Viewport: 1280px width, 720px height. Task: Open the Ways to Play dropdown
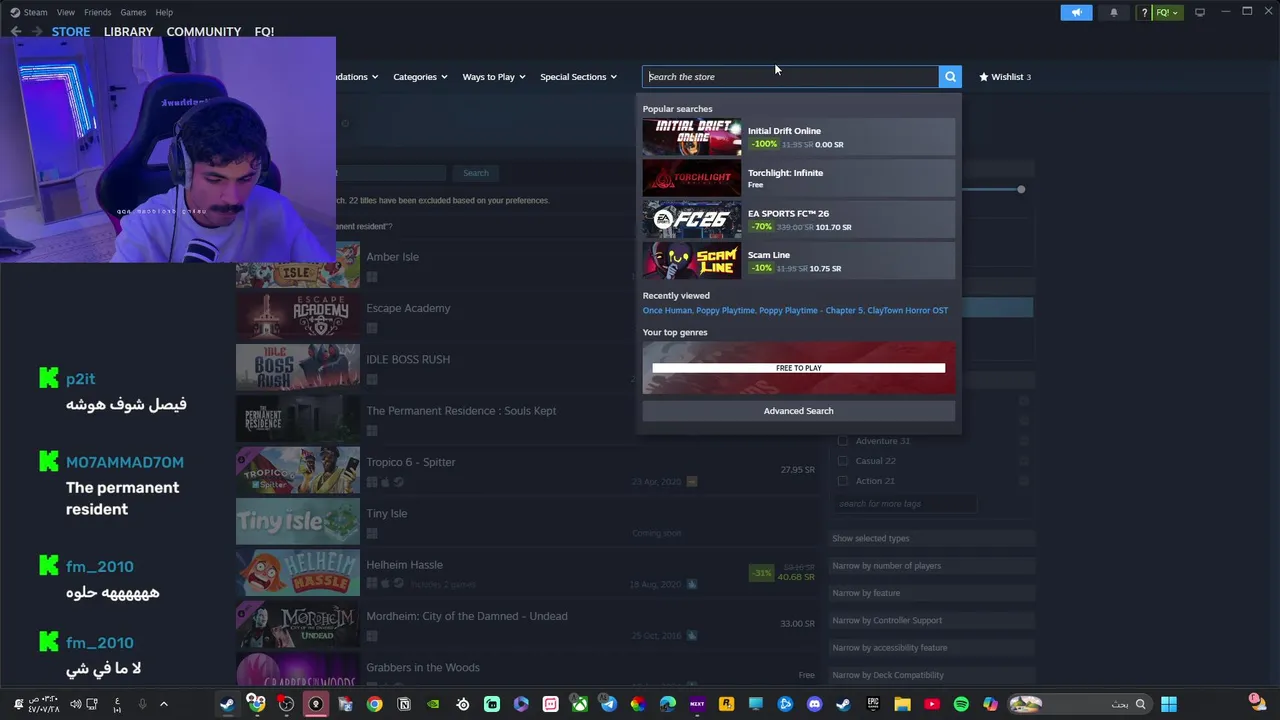tap(493, 77)
